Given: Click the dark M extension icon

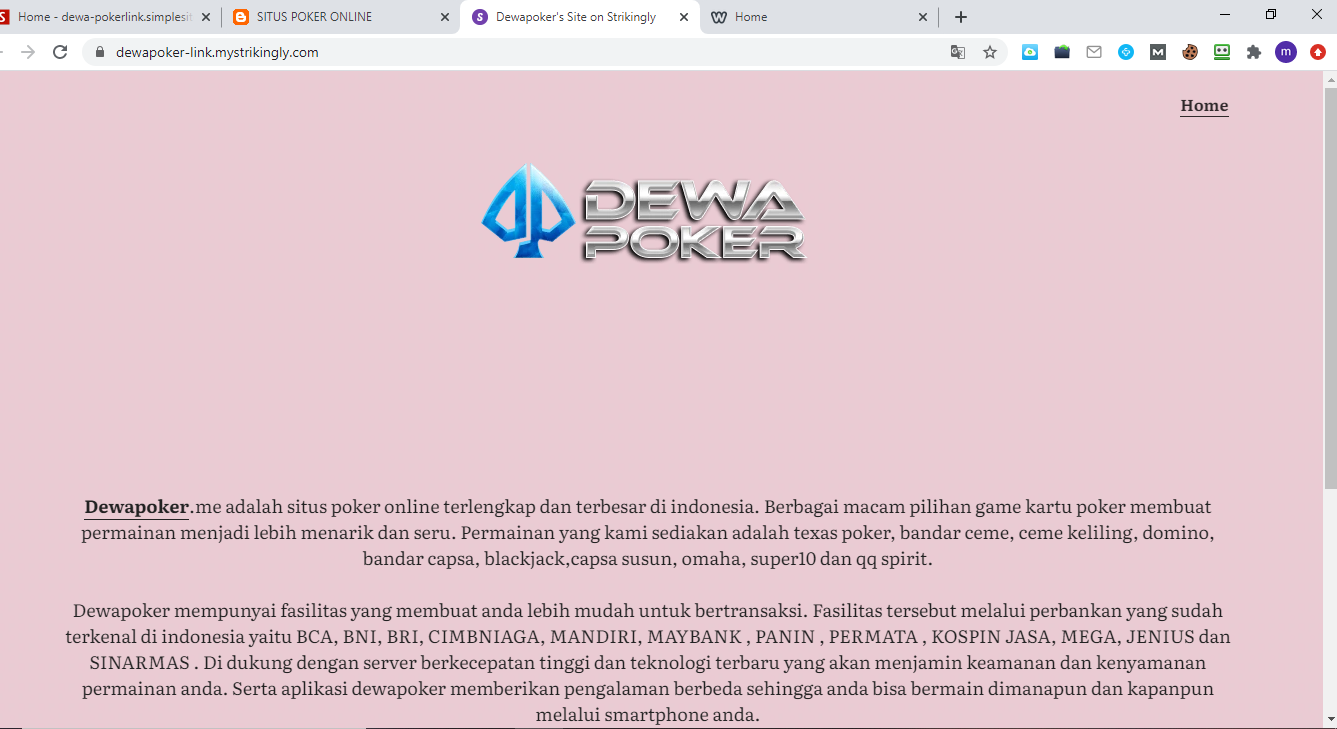Looking at the screenshot, I should click(x=1157, y=52).
